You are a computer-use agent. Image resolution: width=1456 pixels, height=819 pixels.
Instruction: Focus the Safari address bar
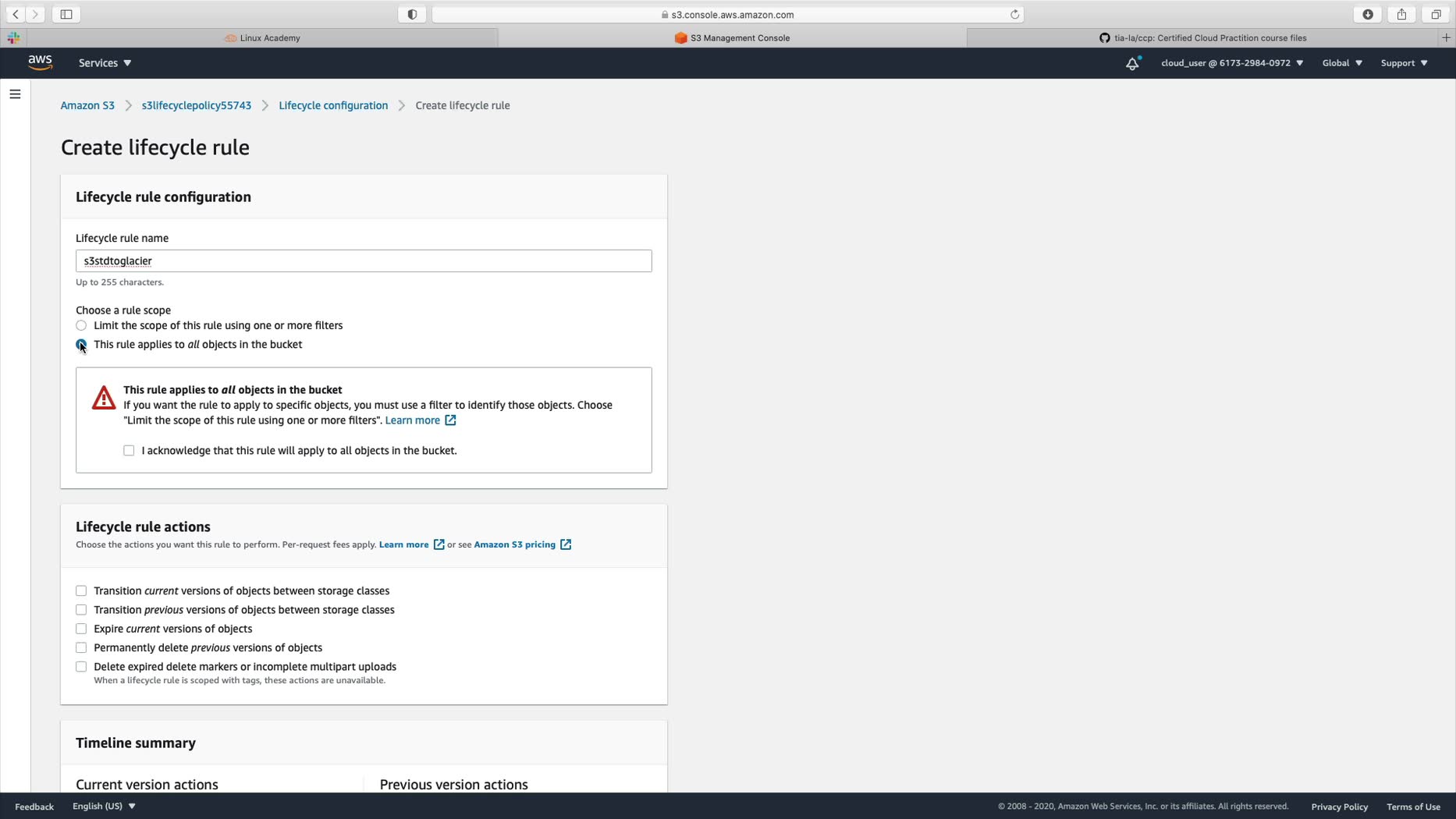(x=727, y=14)
